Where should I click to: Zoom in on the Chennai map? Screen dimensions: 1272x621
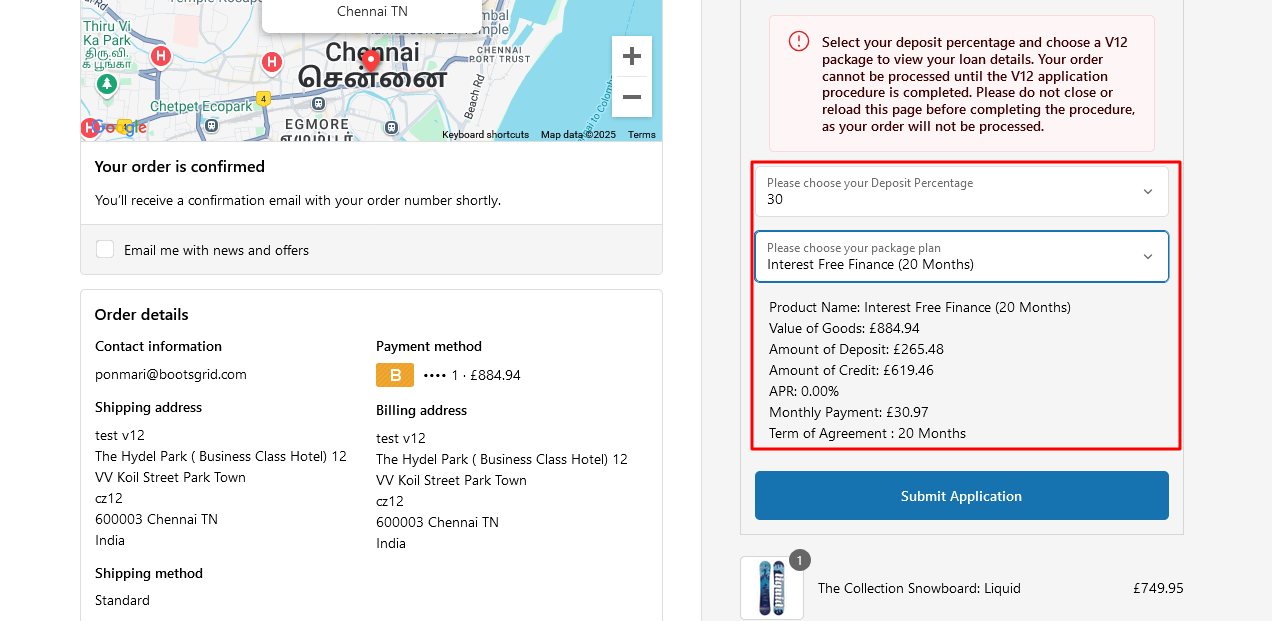tap(632, 56)
